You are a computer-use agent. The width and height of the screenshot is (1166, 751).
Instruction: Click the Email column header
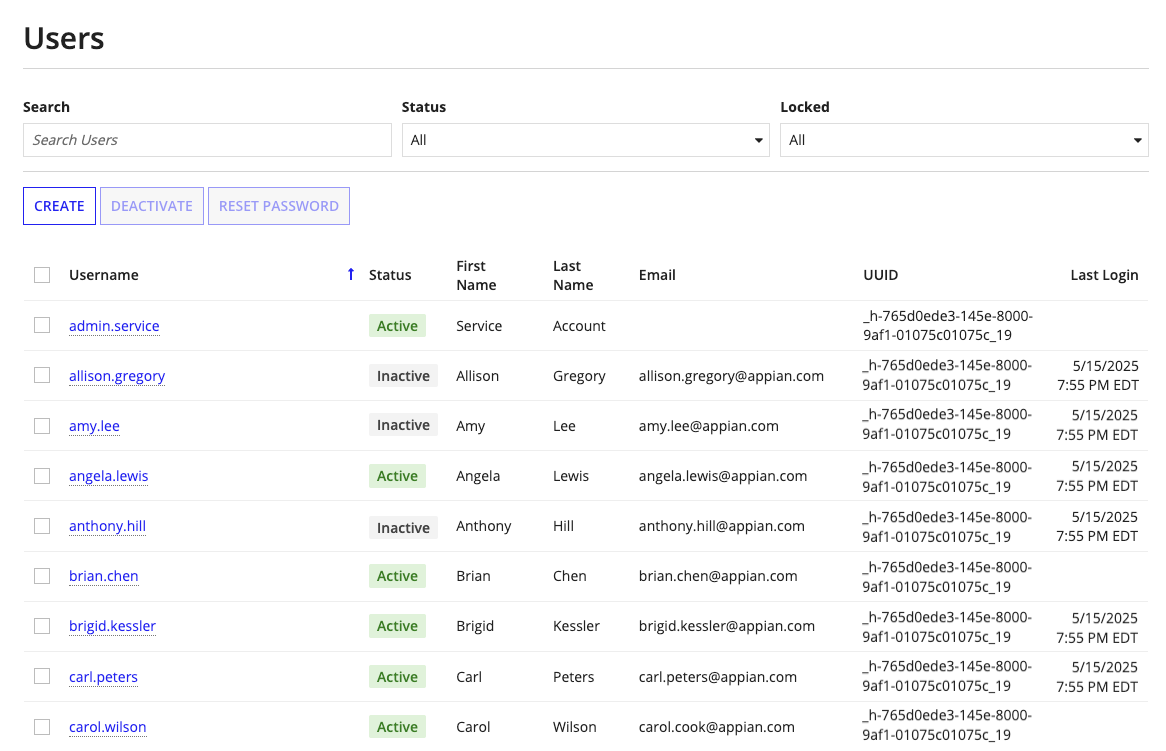tap(657, 275)
